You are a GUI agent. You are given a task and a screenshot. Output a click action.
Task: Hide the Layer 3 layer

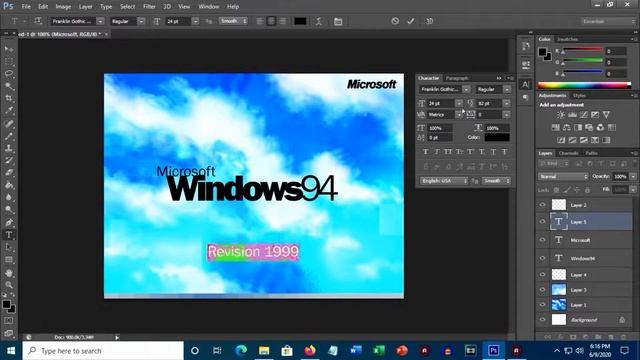coord(542,290)
